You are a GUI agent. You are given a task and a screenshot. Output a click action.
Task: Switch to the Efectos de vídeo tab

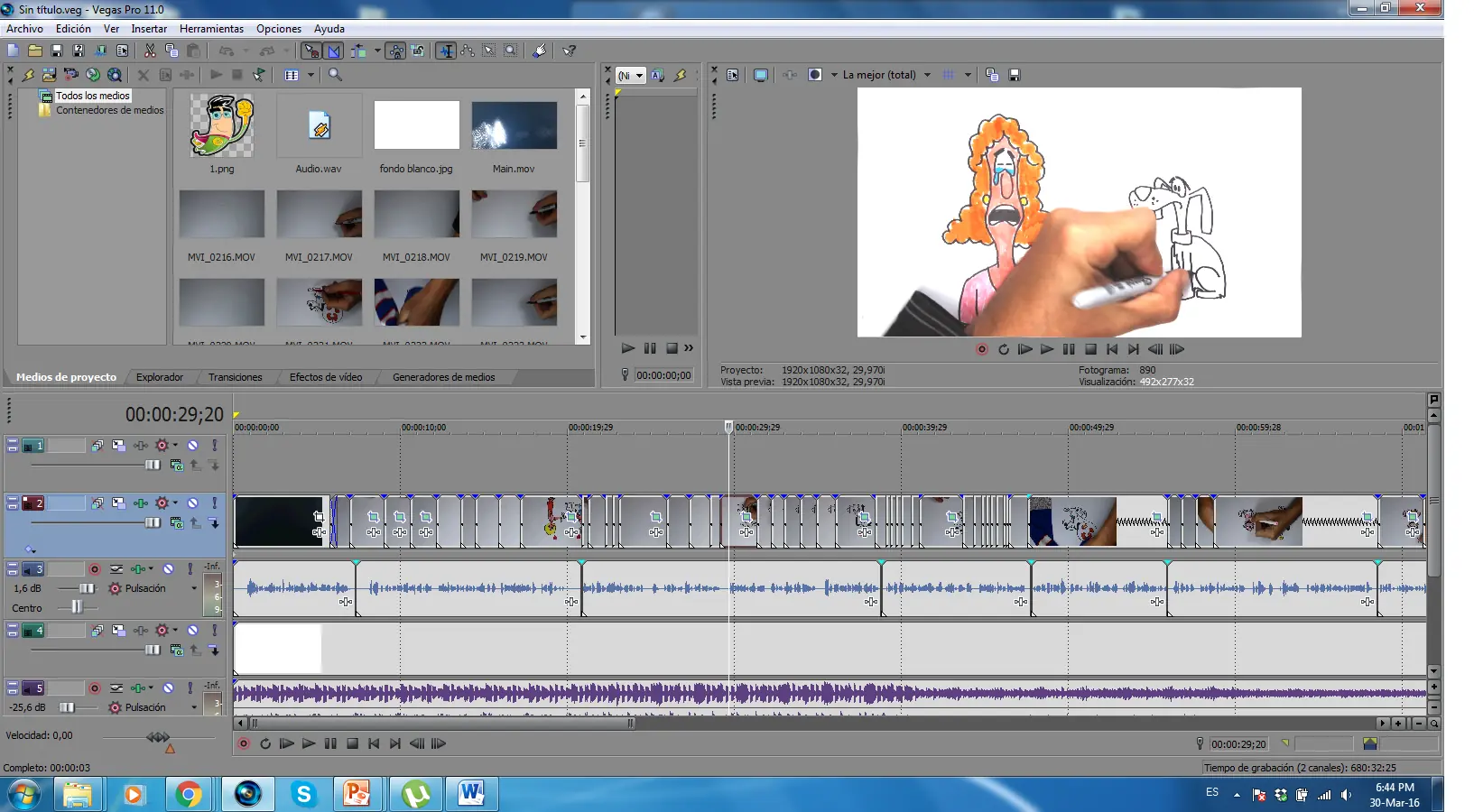coord(326,377)
